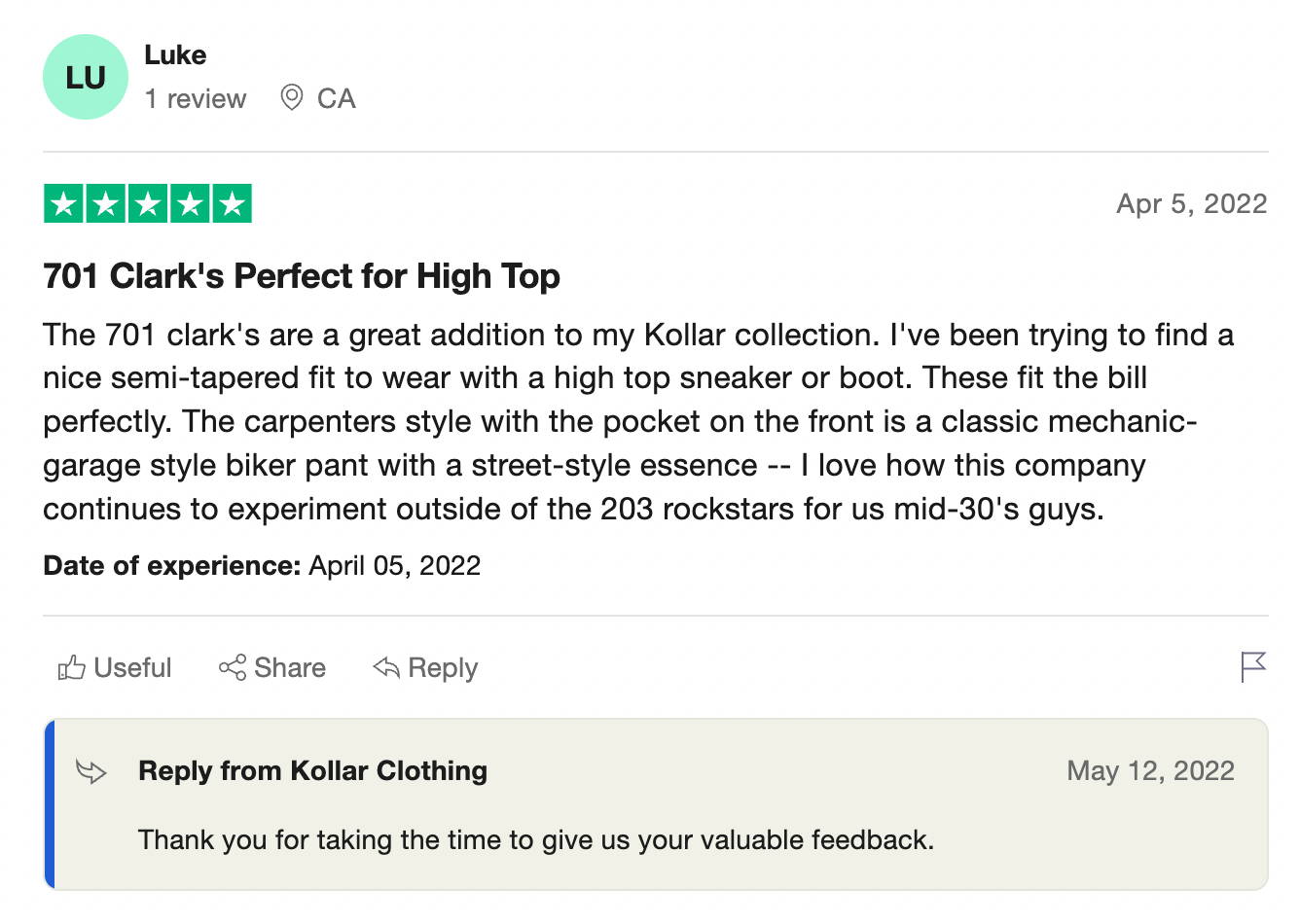
Task: Click the Useful button label
Action: coord(132,668)
